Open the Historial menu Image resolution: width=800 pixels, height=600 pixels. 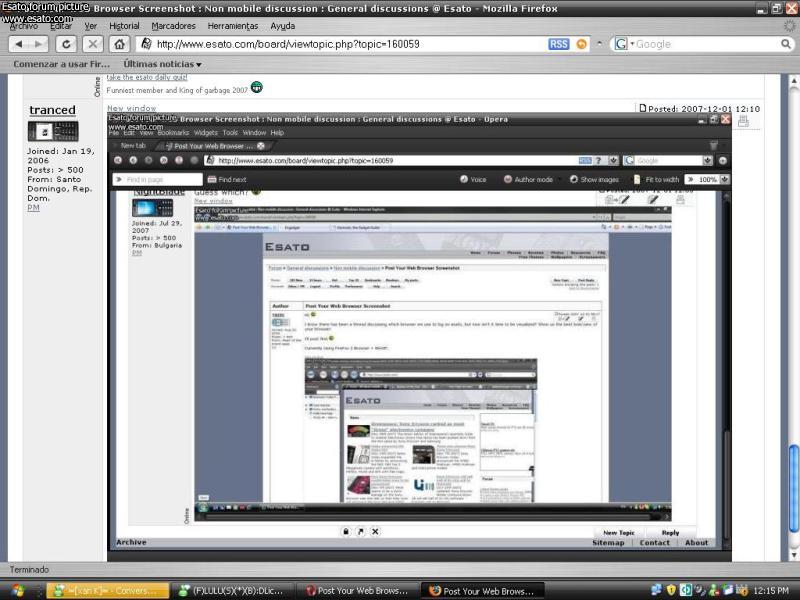(x=124, y=26)
